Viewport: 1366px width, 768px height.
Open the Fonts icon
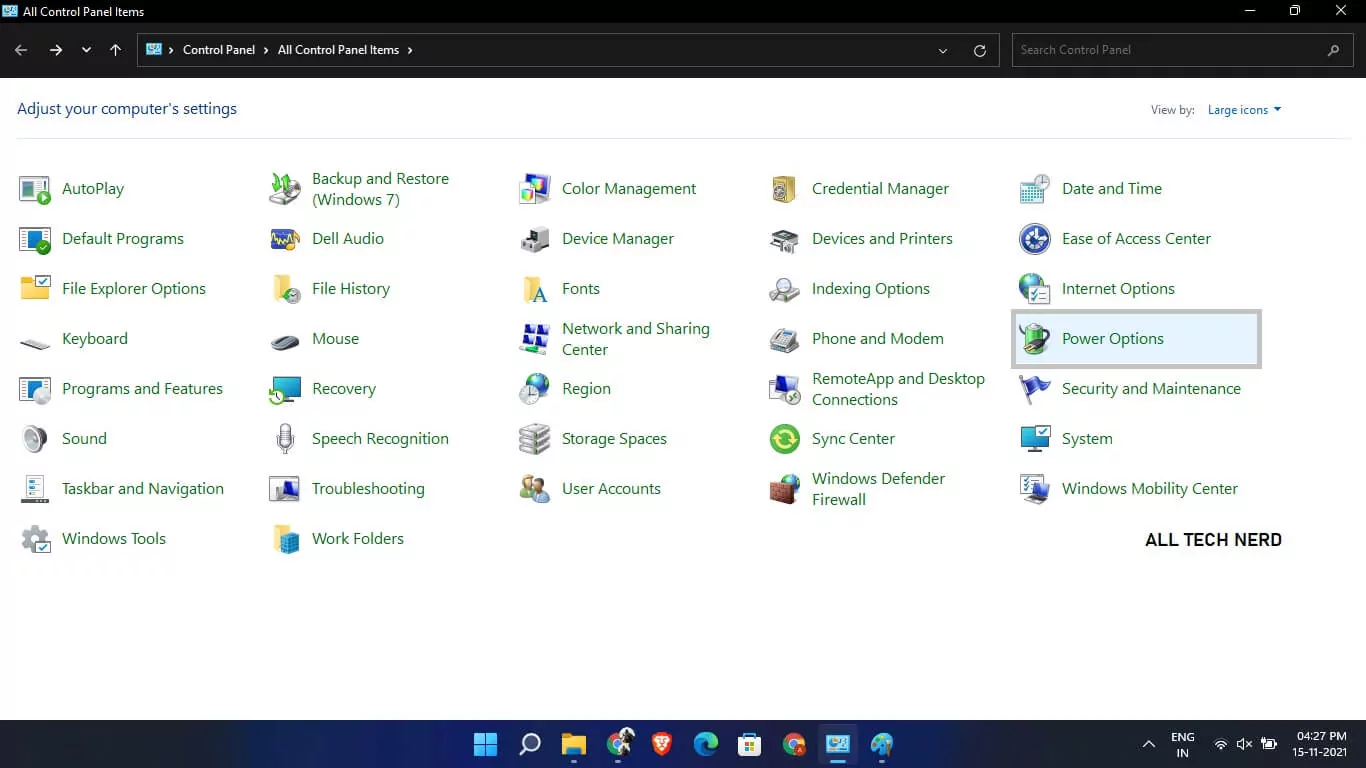[535, 289]
